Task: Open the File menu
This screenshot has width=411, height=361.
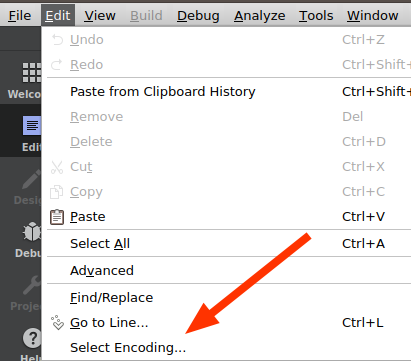Action: pyautogui.click(x=20, y=16)
